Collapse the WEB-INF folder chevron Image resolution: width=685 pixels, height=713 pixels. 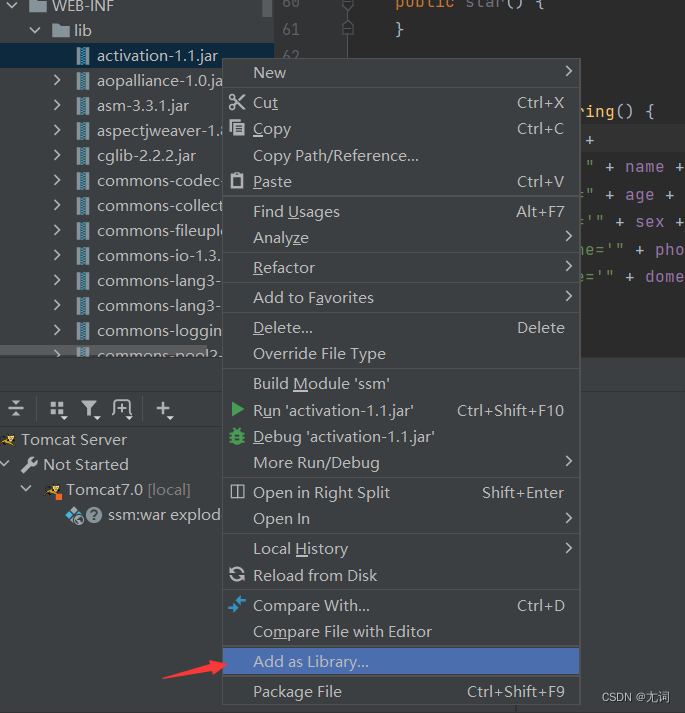pos(12,5)
